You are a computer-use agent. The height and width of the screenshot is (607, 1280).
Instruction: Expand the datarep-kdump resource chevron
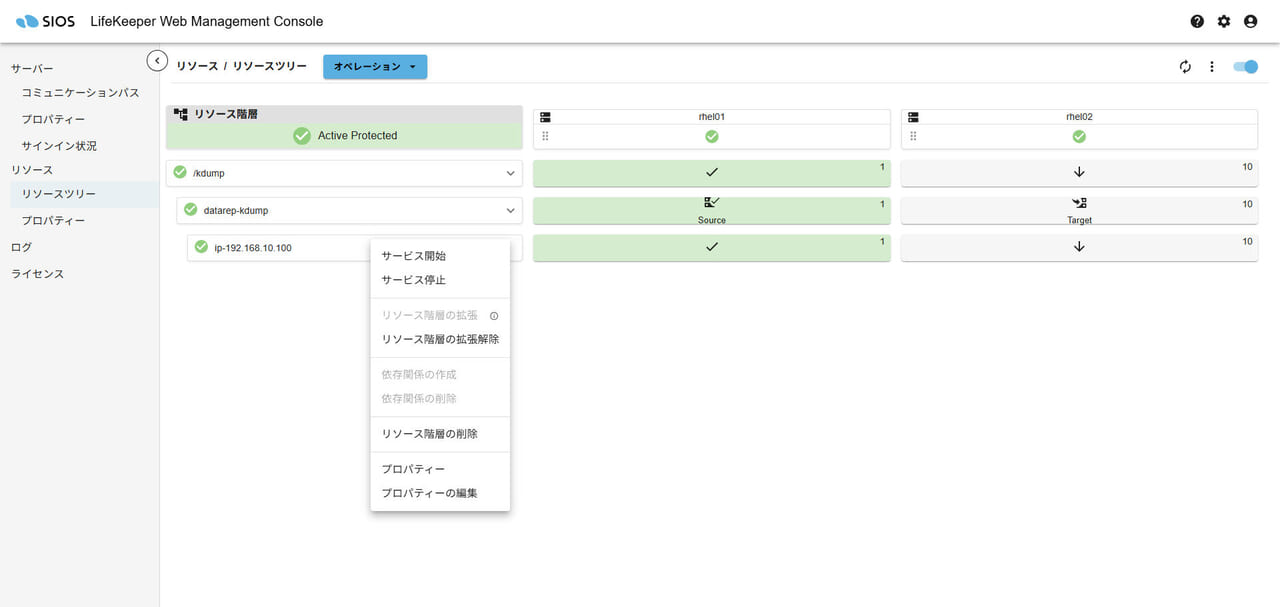point(510,210)
